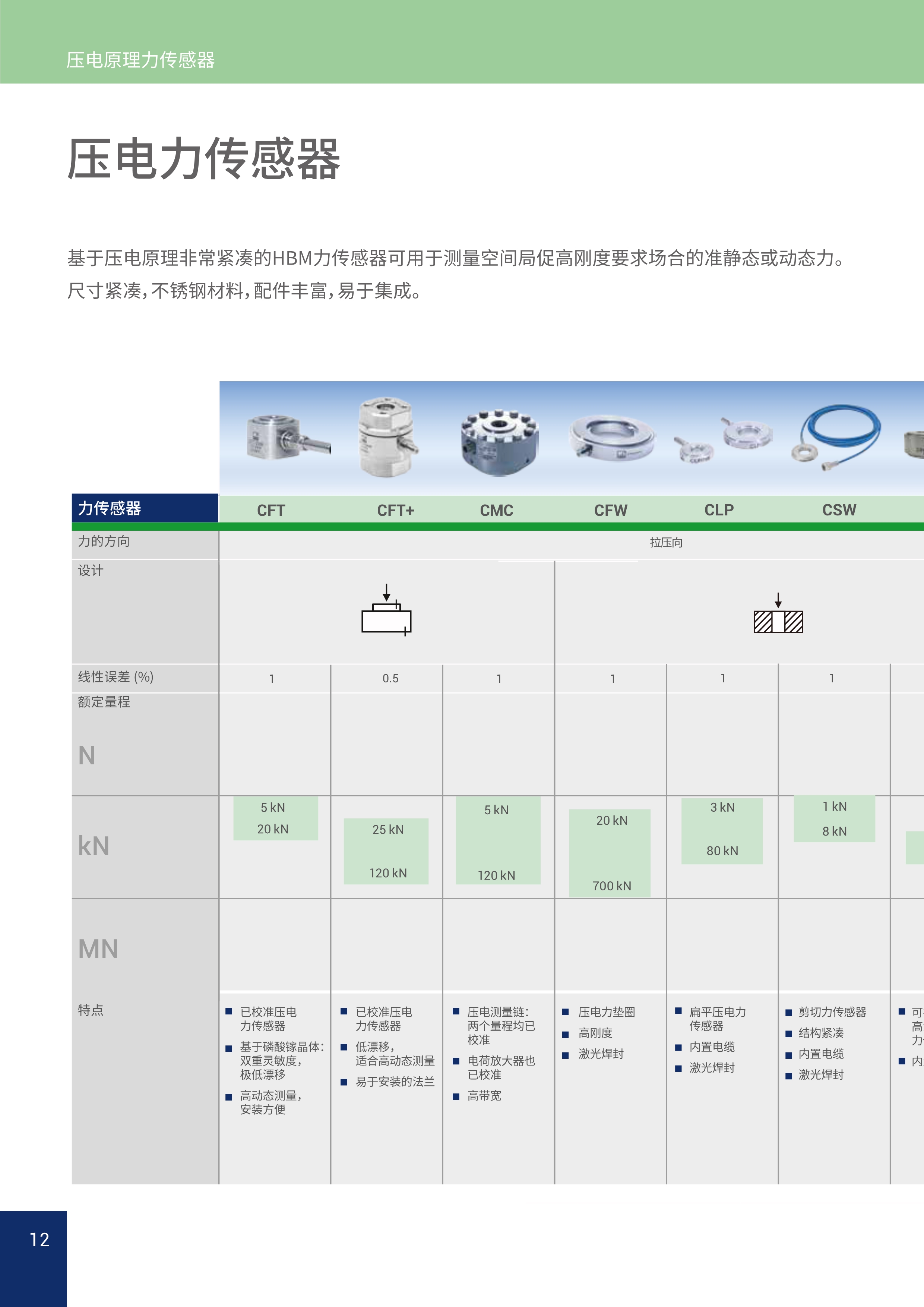The height and width of the screenshot is (1307, 924).
Task: Click the 线性误差 (%) row label
Action: [x=115, y=677]
